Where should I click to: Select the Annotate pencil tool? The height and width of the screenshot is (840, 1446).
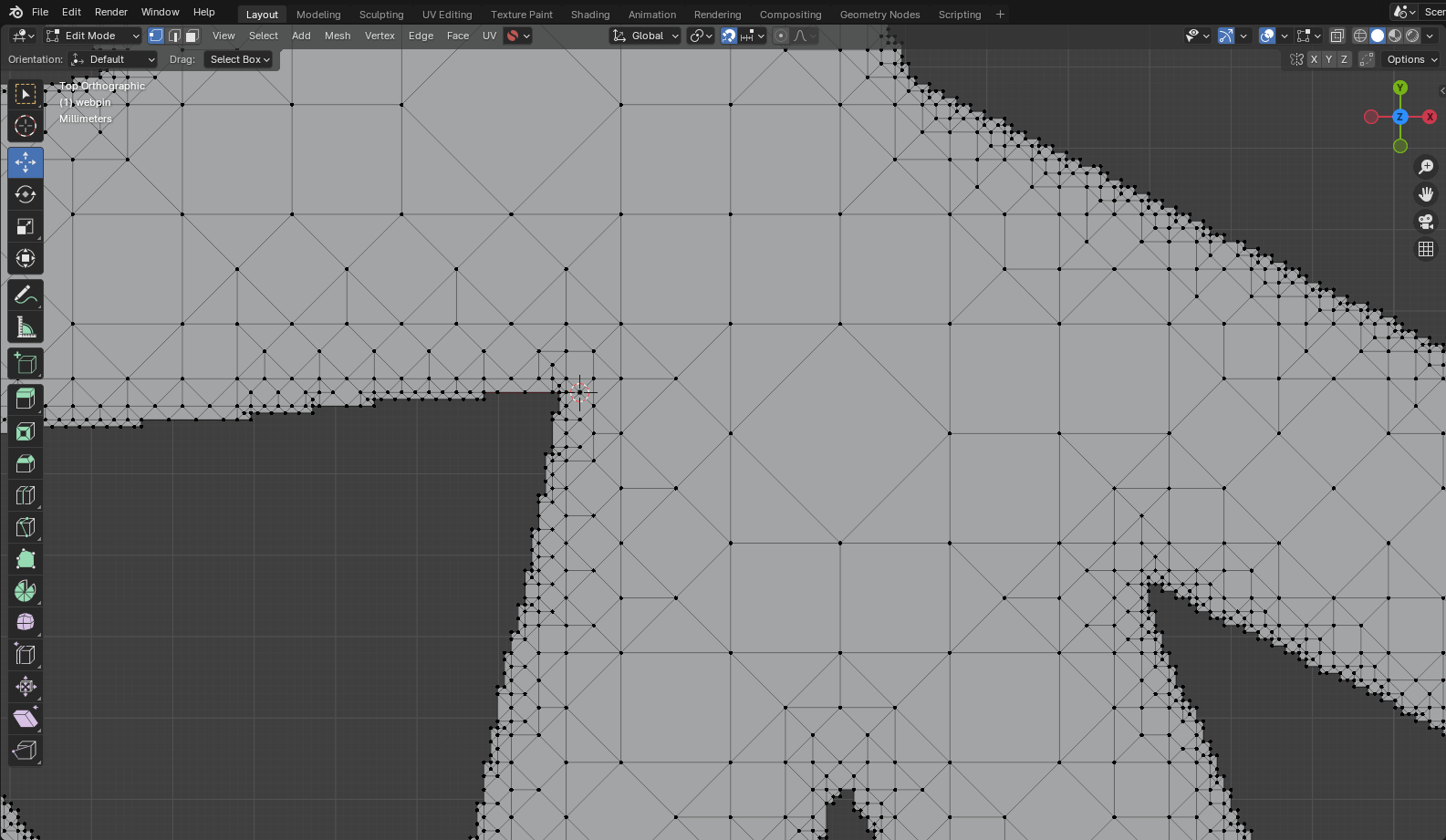(x=26, y=295)
